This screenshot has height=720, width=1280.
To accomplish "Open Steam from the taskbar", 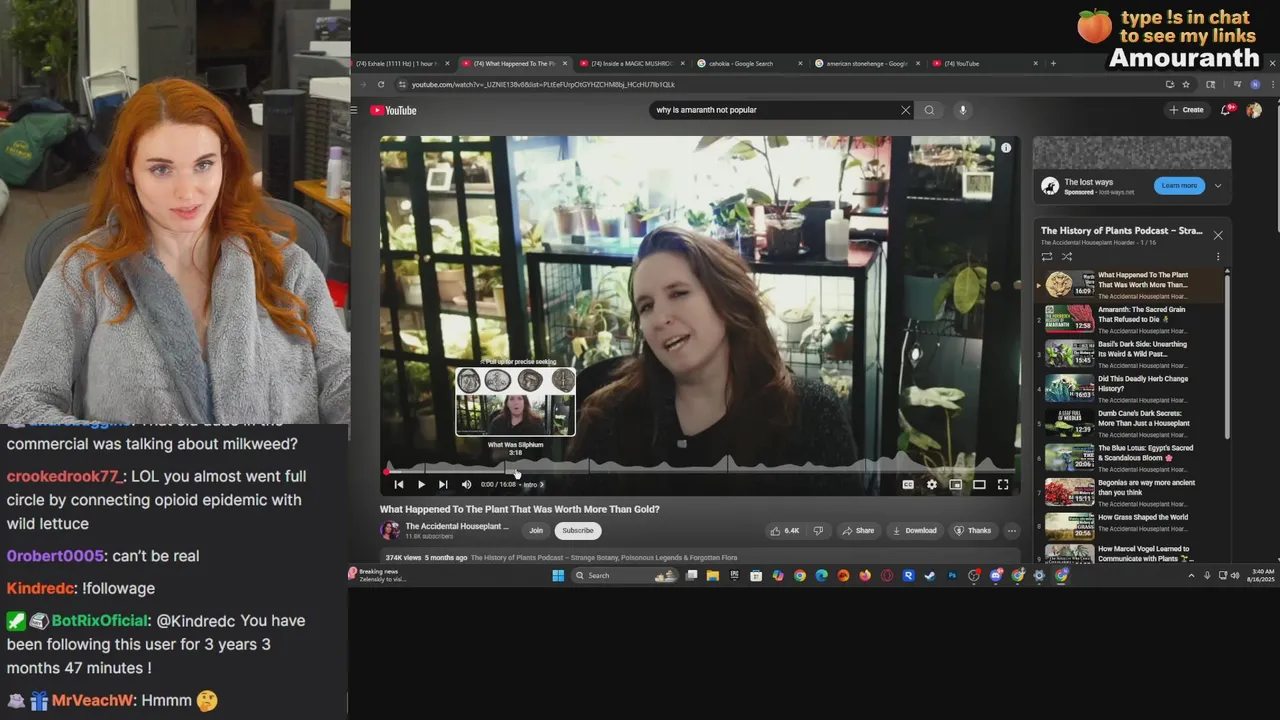I will [x=930, y=575].
